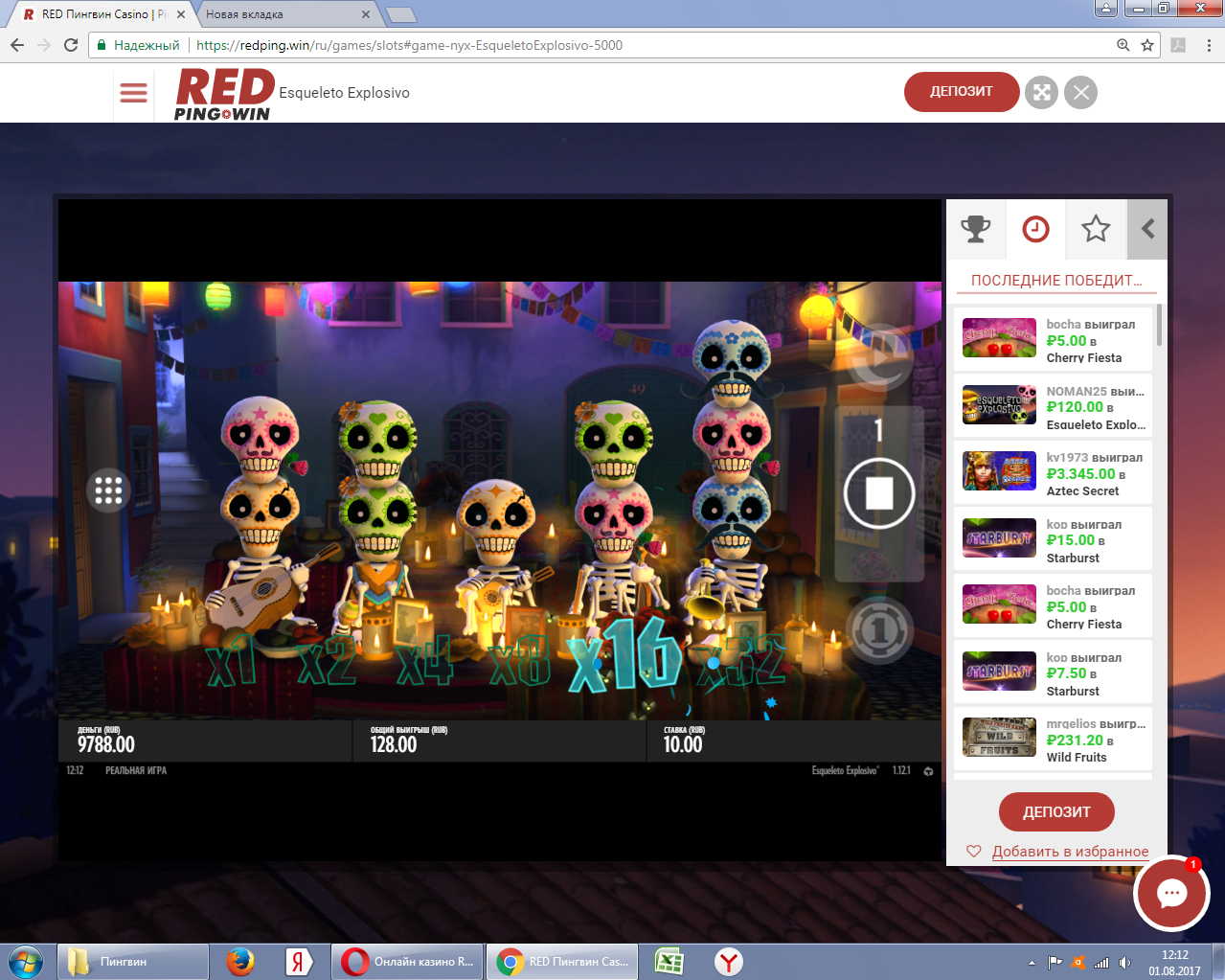Launch Firefox from the taskbar
The width and height of the screenshot is (1225, 980).
click(x=239, y=962)
